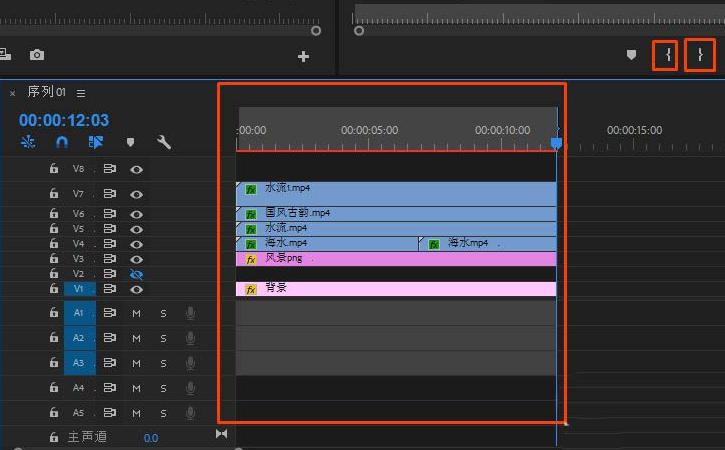Screen dimensions: 725x450
Task: Toggle lock on track V8
Action: (x=54, y=168)
